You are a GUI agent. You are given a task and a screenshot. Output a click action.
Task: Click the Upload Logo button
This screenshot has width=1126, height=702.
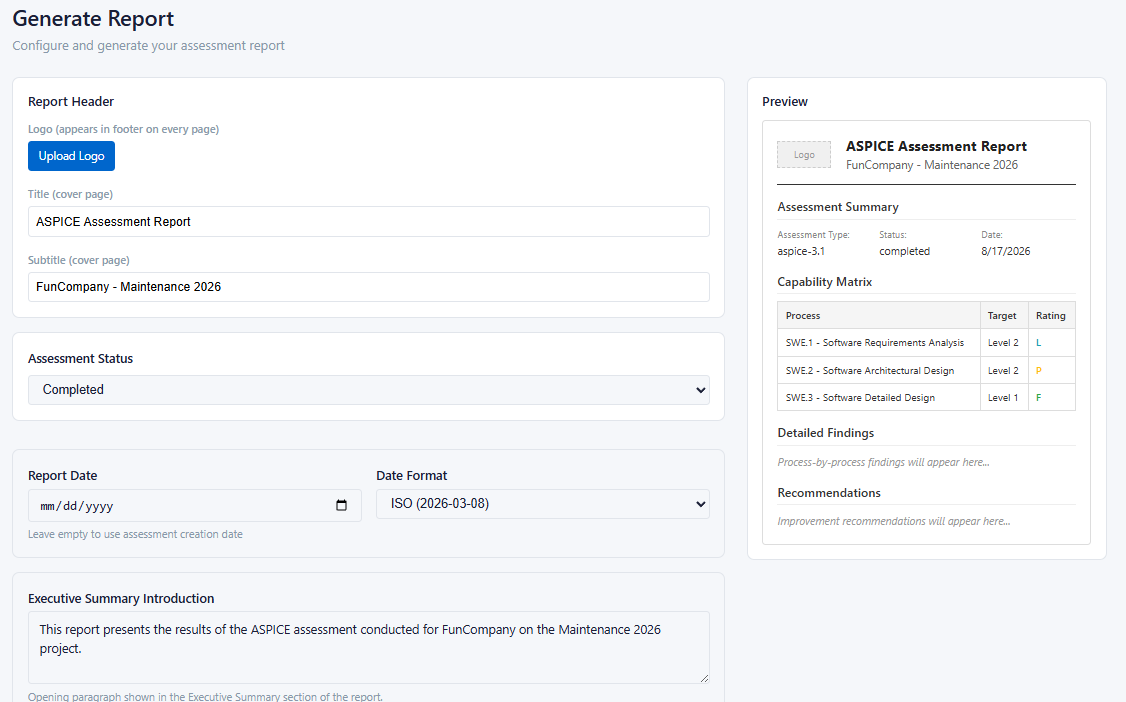click(71, 156)
